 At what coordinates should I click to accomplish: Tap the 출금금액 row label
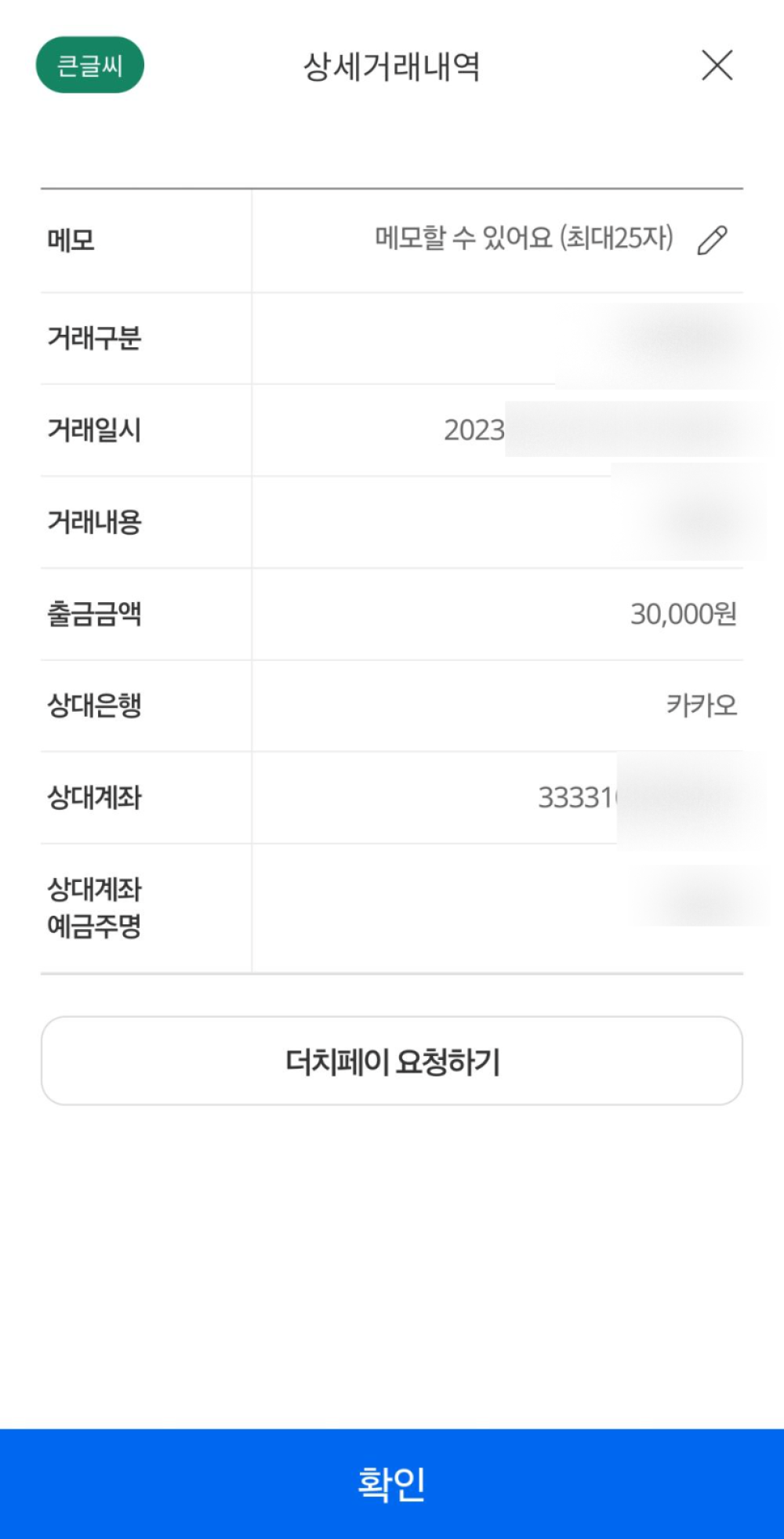click(x=94, y=614)
